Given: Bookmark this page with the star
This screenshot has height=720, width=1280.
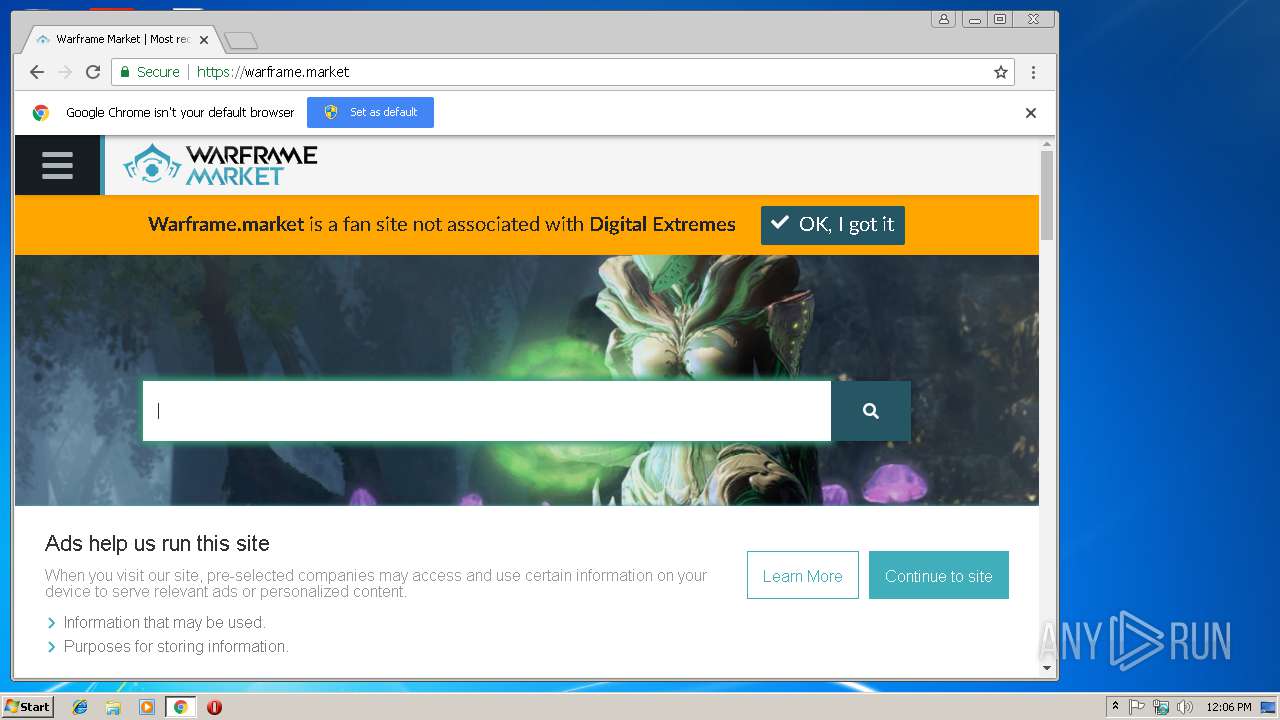Looking at the screenshot, I should pyautogui.click(x=1000, y=72).
